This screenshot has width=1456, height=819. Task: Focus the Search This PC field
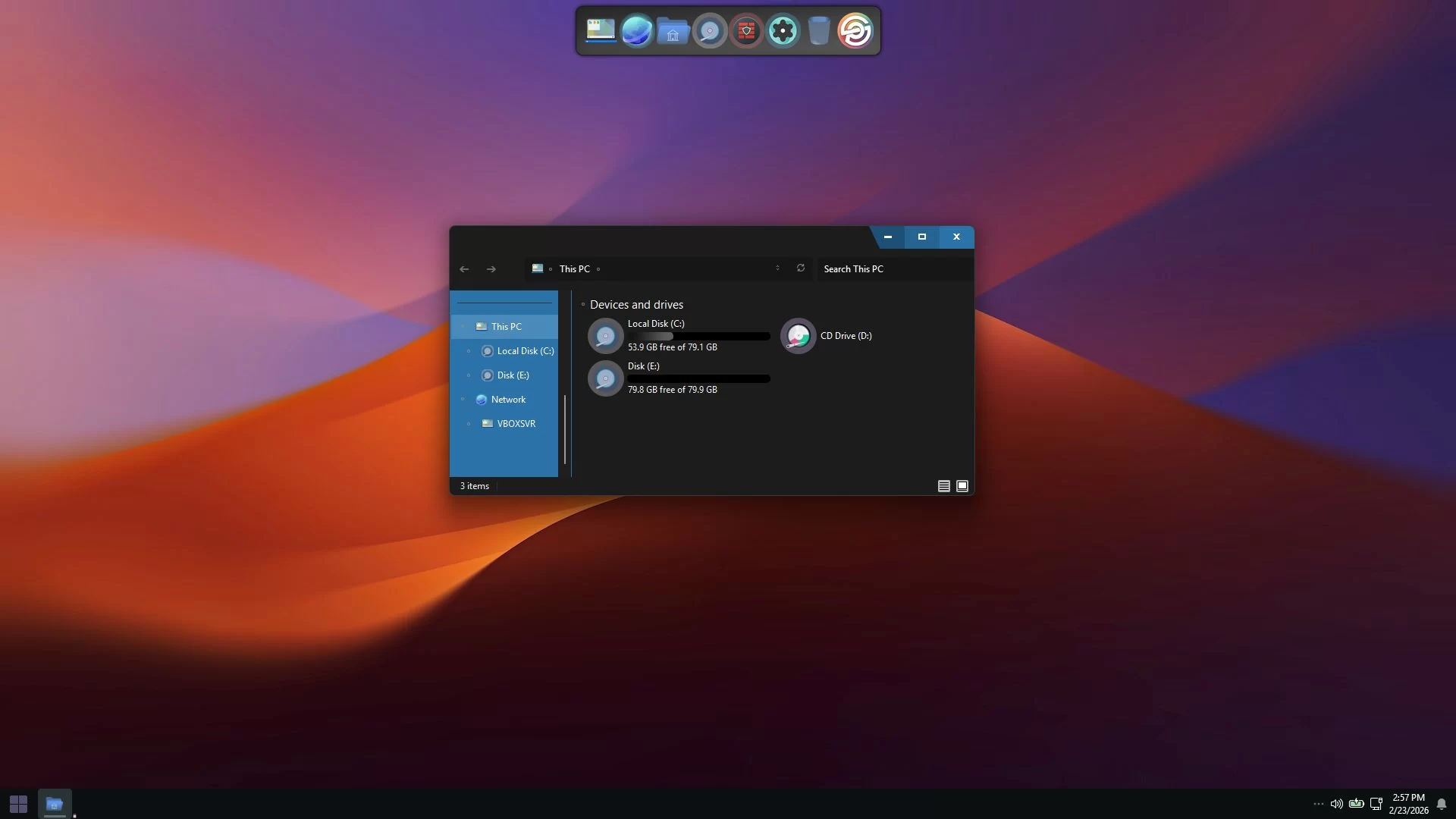tap(895, 269)
